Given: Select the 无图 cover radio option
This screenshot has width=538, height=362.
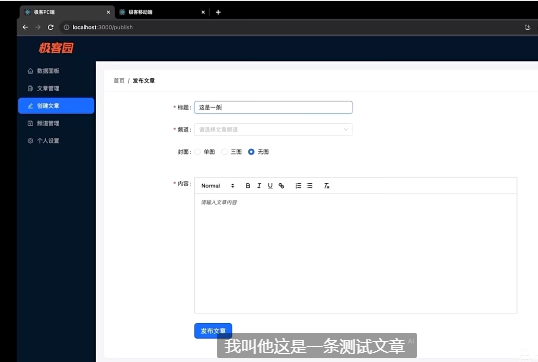Looking at the screenshot, I should (251, 152).
